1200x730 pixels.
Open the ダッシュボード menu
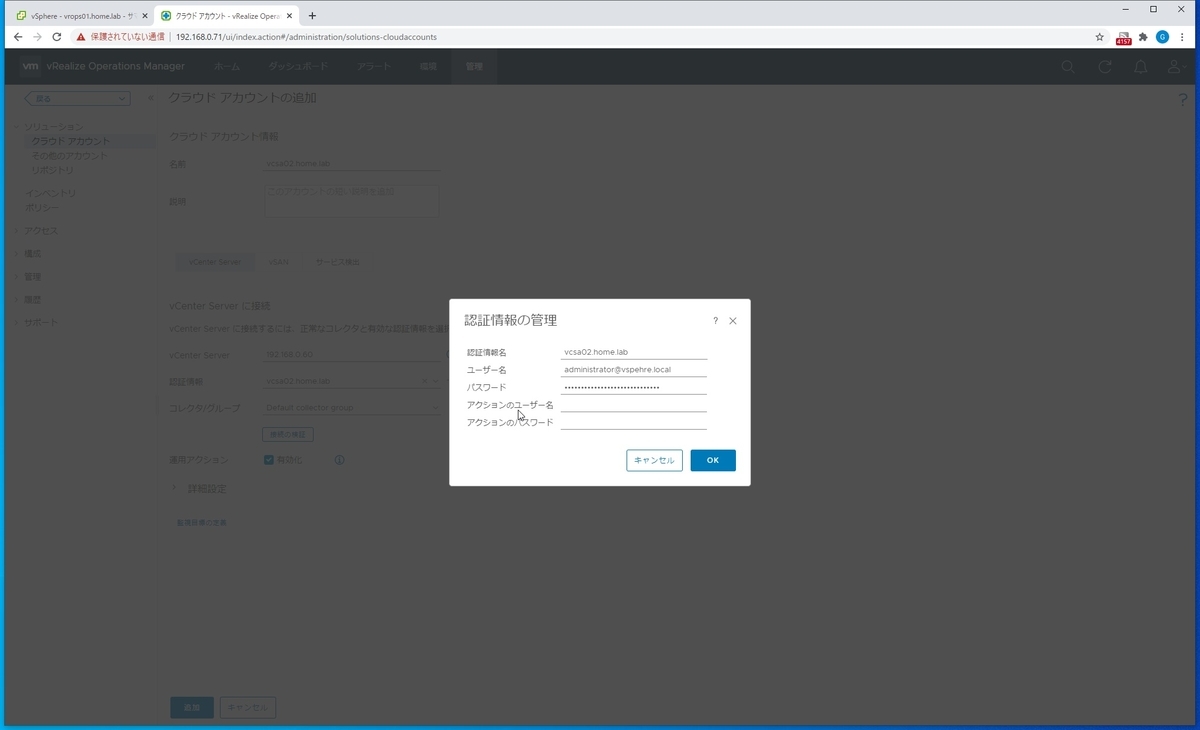click(298, 66)
